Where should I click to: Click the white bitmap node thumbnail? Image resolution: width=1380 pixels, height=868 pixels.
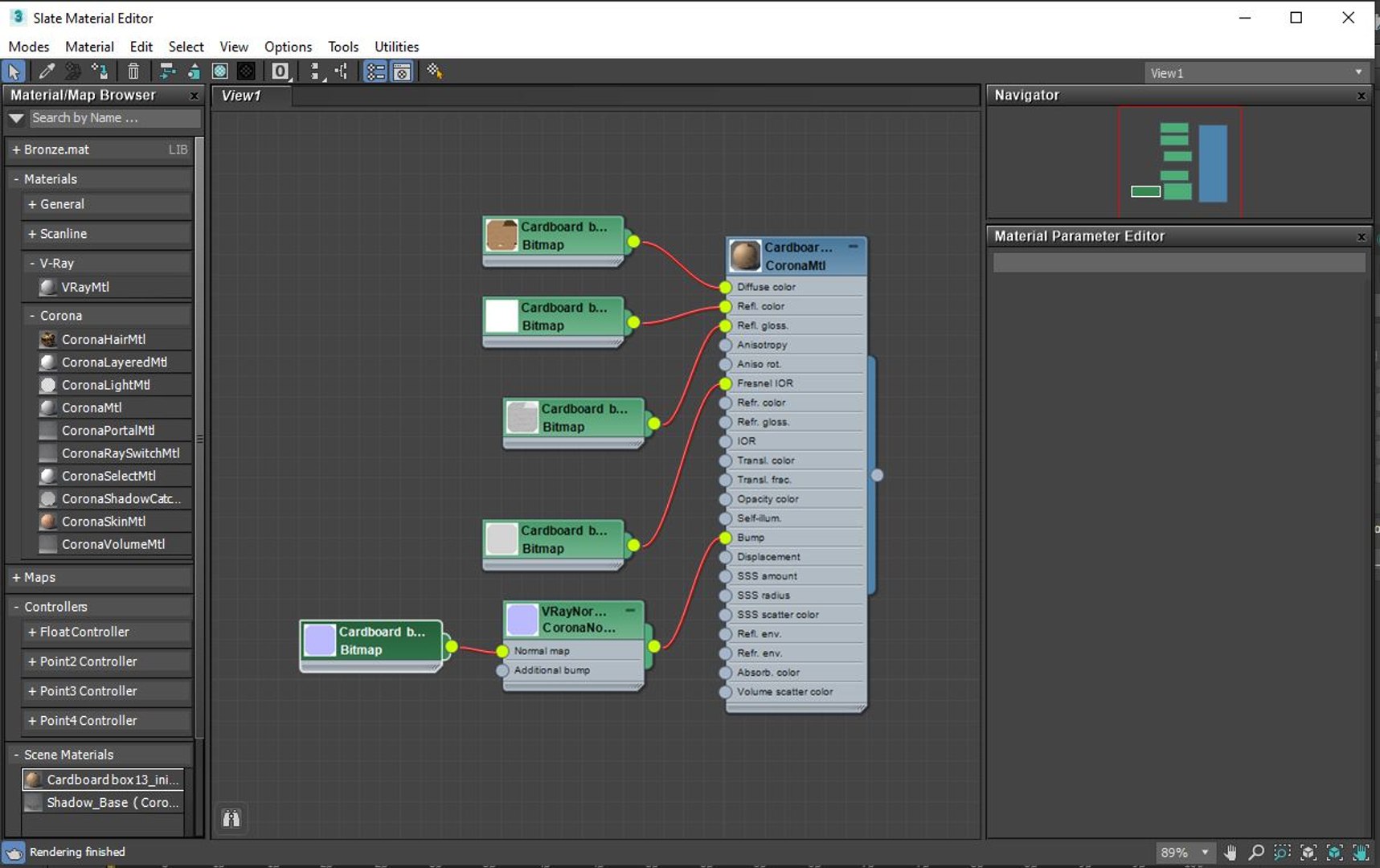(x=502, y=316)
